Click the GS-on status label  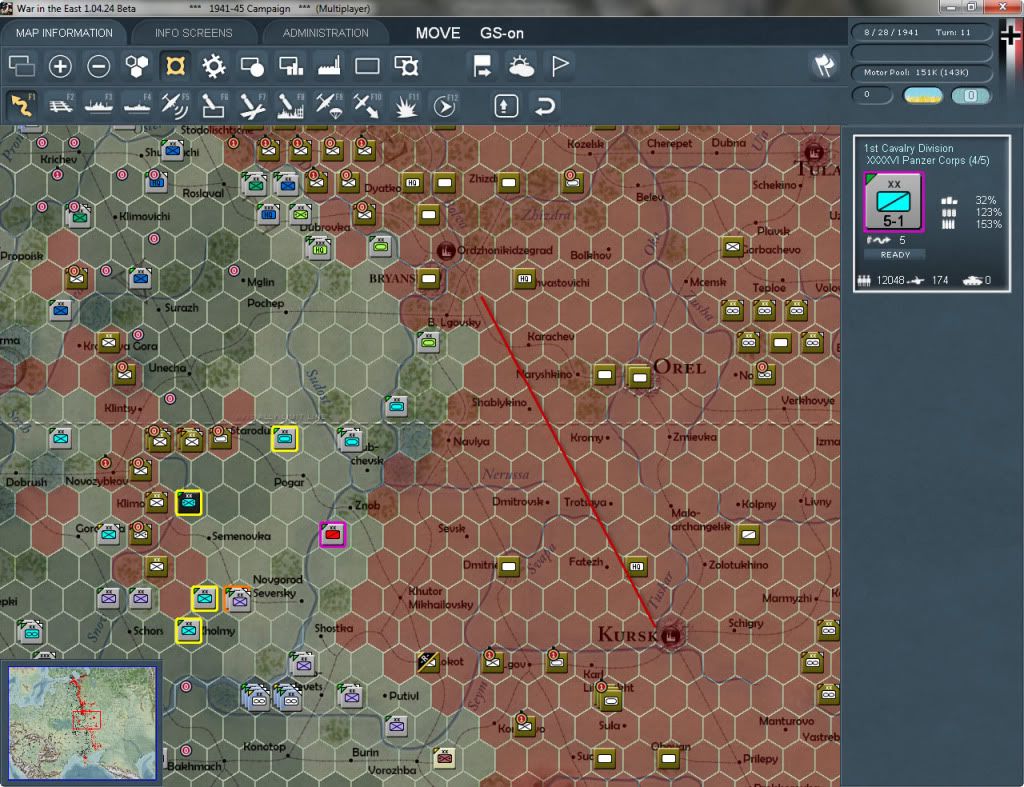[502, 33]
